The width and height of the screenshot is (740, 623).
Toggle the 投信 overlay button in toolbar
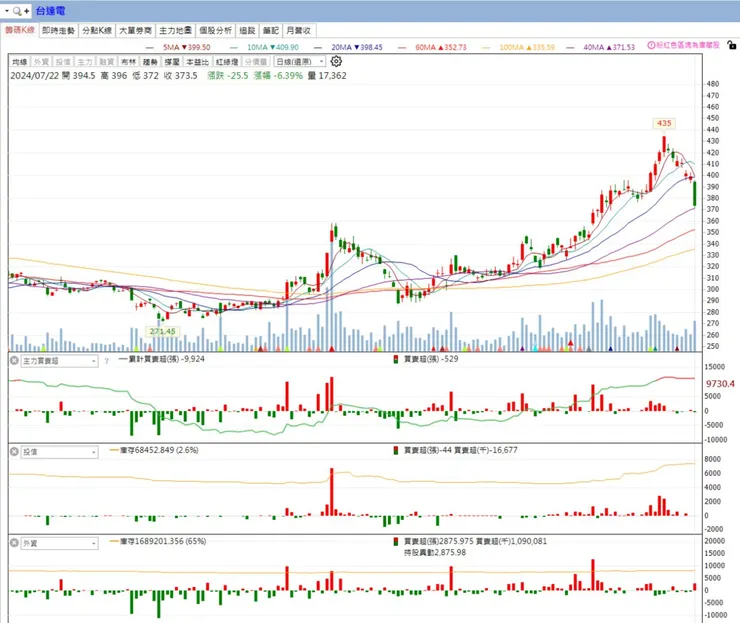point(63,62)
